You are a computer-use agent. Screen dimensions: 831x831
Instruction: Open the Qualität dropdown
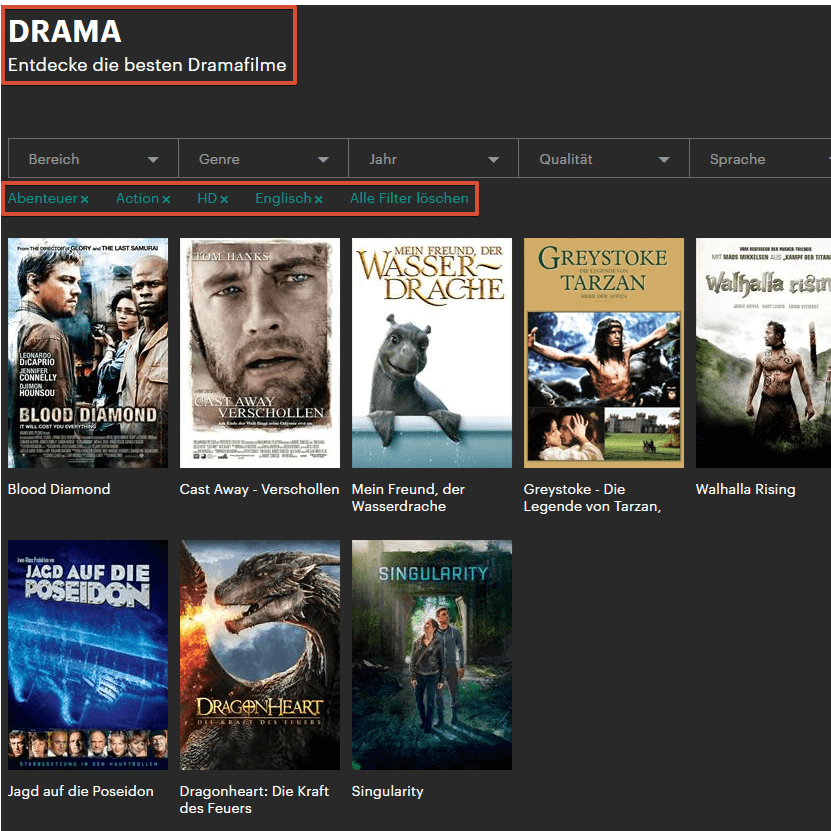pos(604,158)
